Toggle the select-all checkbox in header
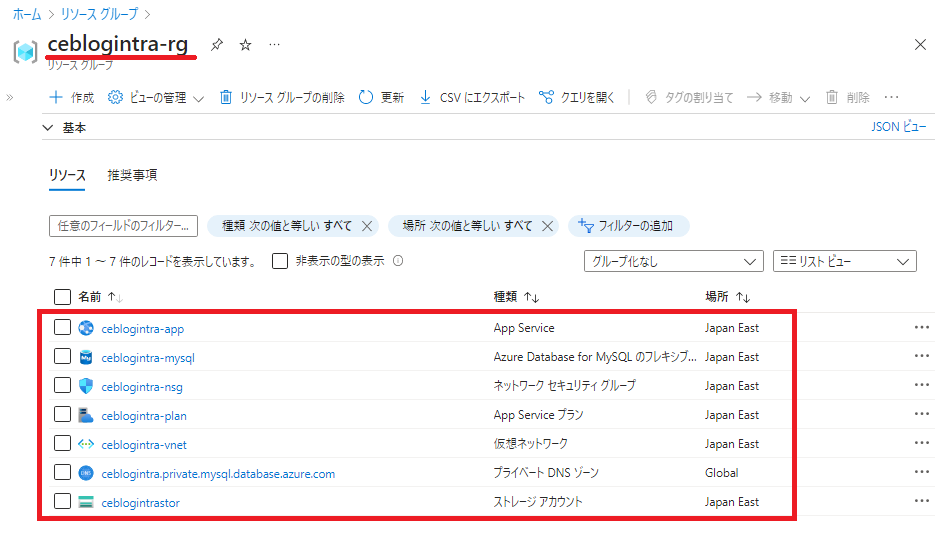 coord(62,297)
